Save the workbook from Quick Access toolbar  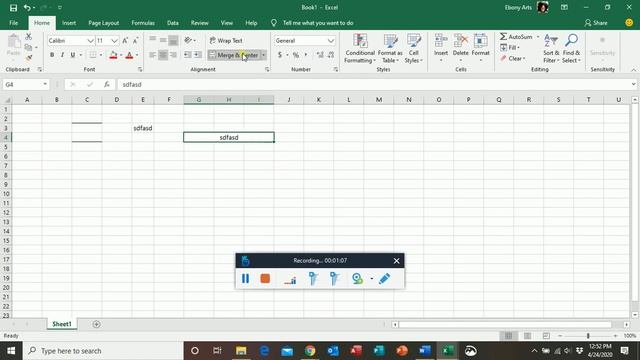(13, 7)
